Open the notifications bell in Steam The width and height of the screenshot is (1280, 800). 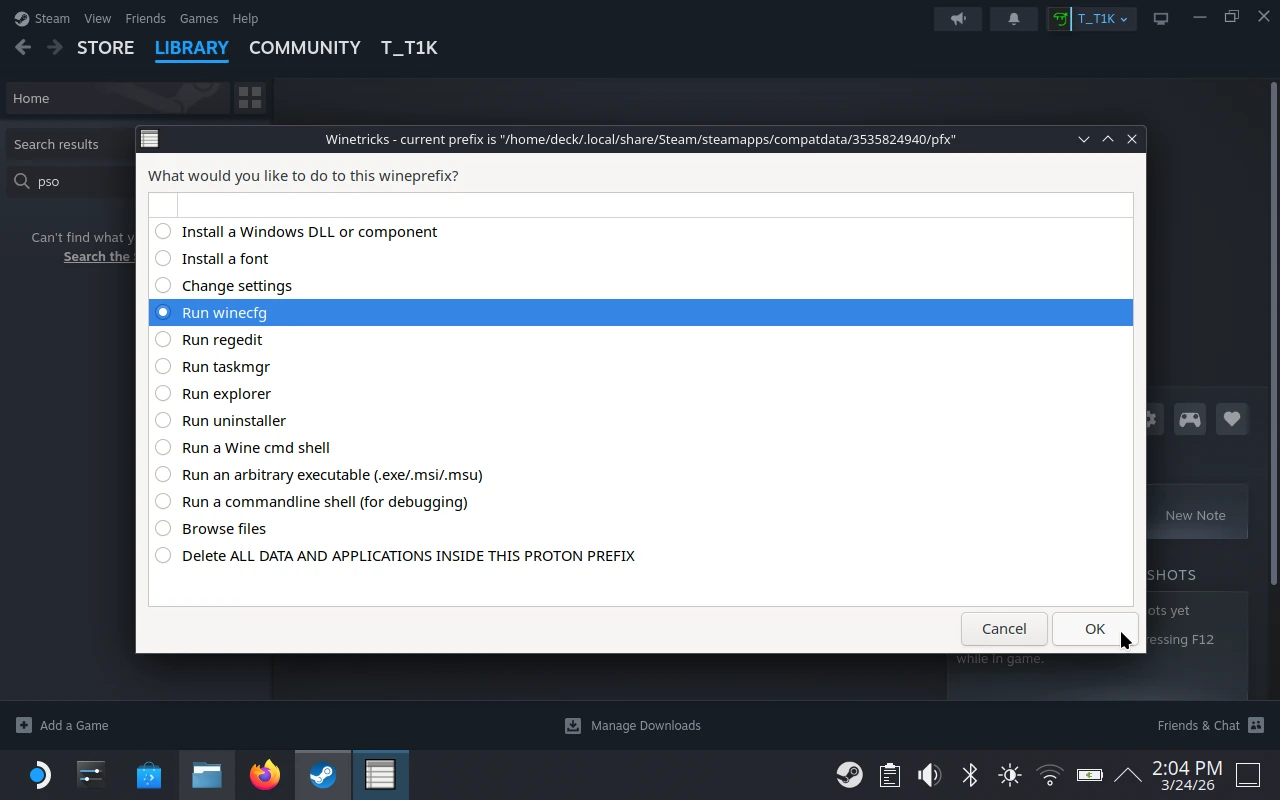(1013, 18)
